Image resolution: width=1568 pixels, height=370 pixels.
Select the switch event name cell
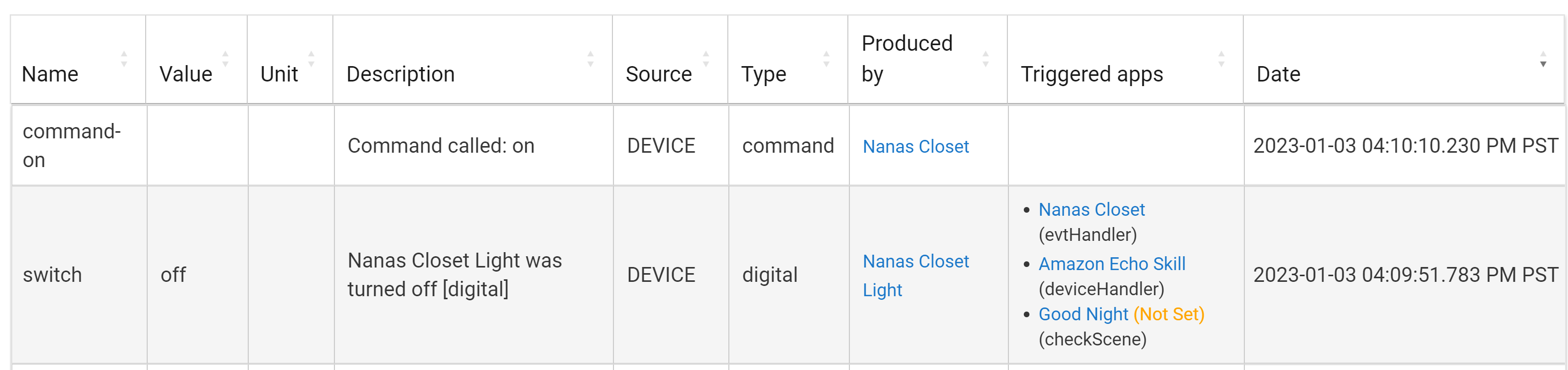52,275
